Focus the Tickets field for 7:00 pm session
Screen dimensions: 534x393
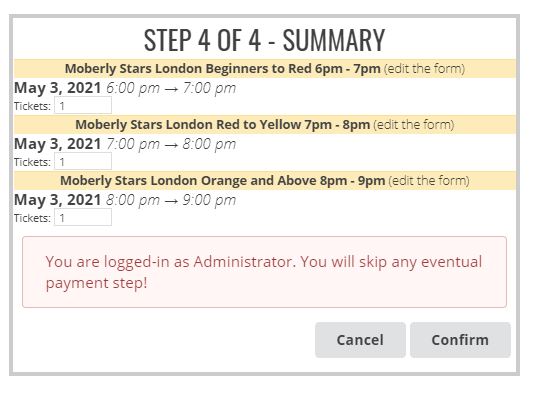tap(83, 162)
